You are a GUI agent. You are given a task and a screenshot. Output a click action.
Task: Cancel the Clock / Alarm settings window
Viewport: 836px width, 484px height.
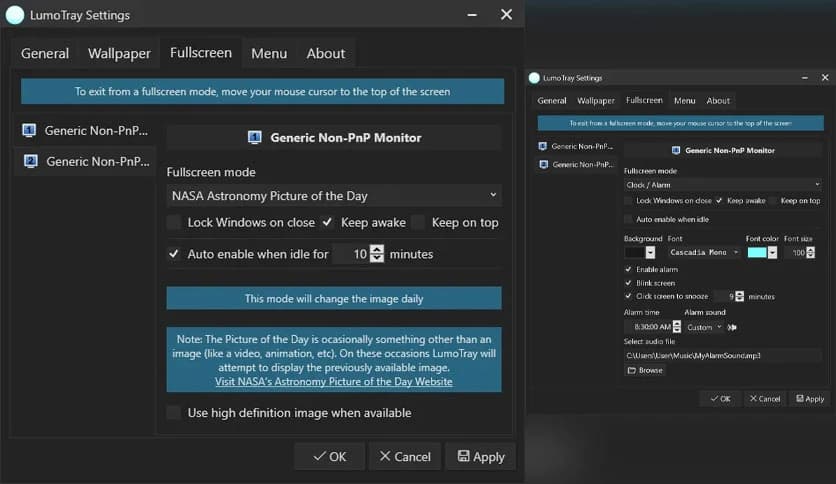764,398
